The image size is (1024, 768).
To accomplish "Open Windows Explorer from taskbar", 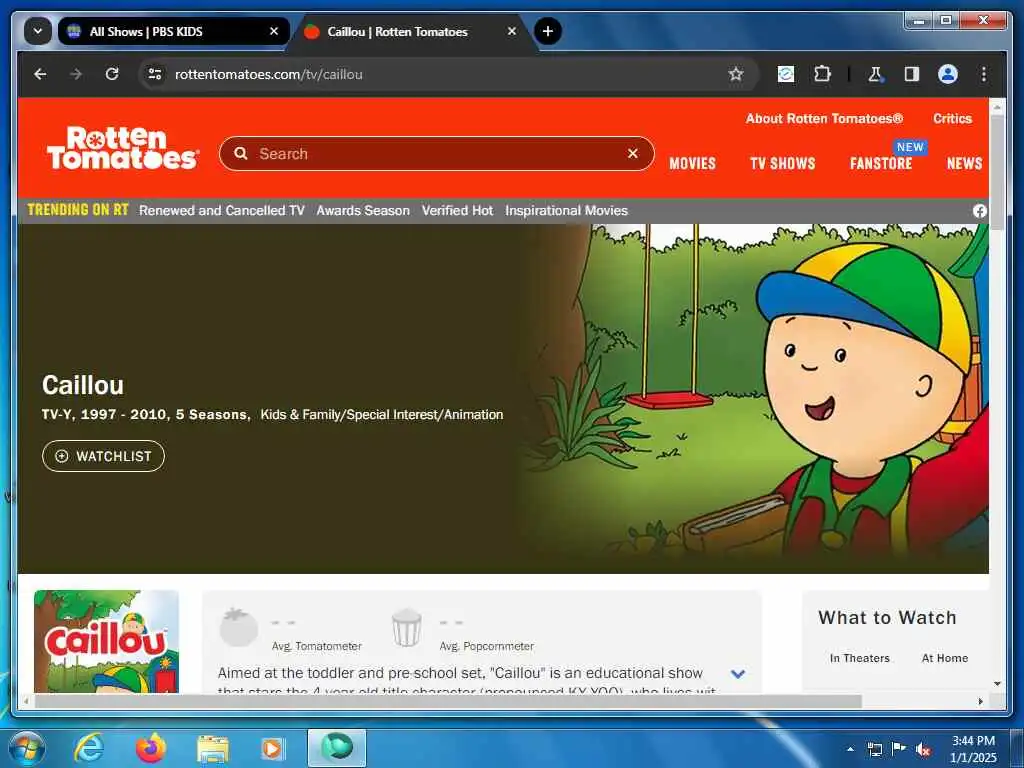I will [x=213, y=750].
